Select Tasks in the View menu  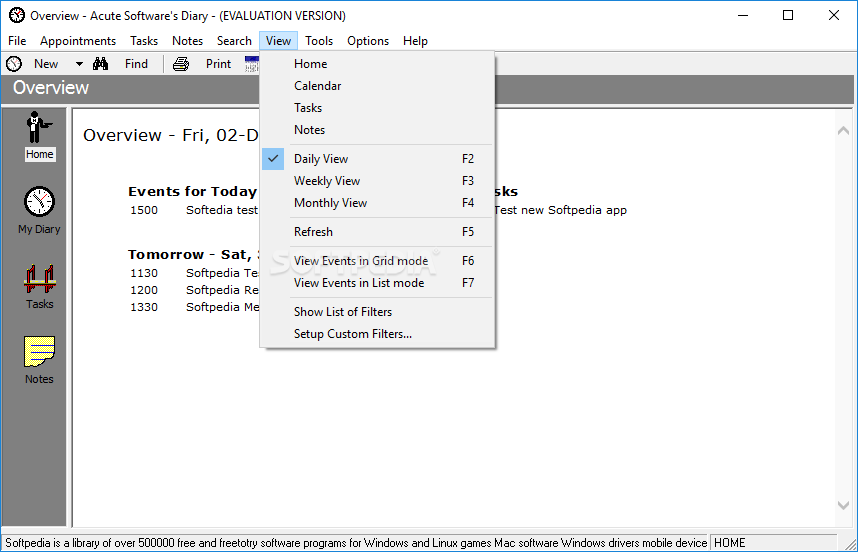pos(377,107)
